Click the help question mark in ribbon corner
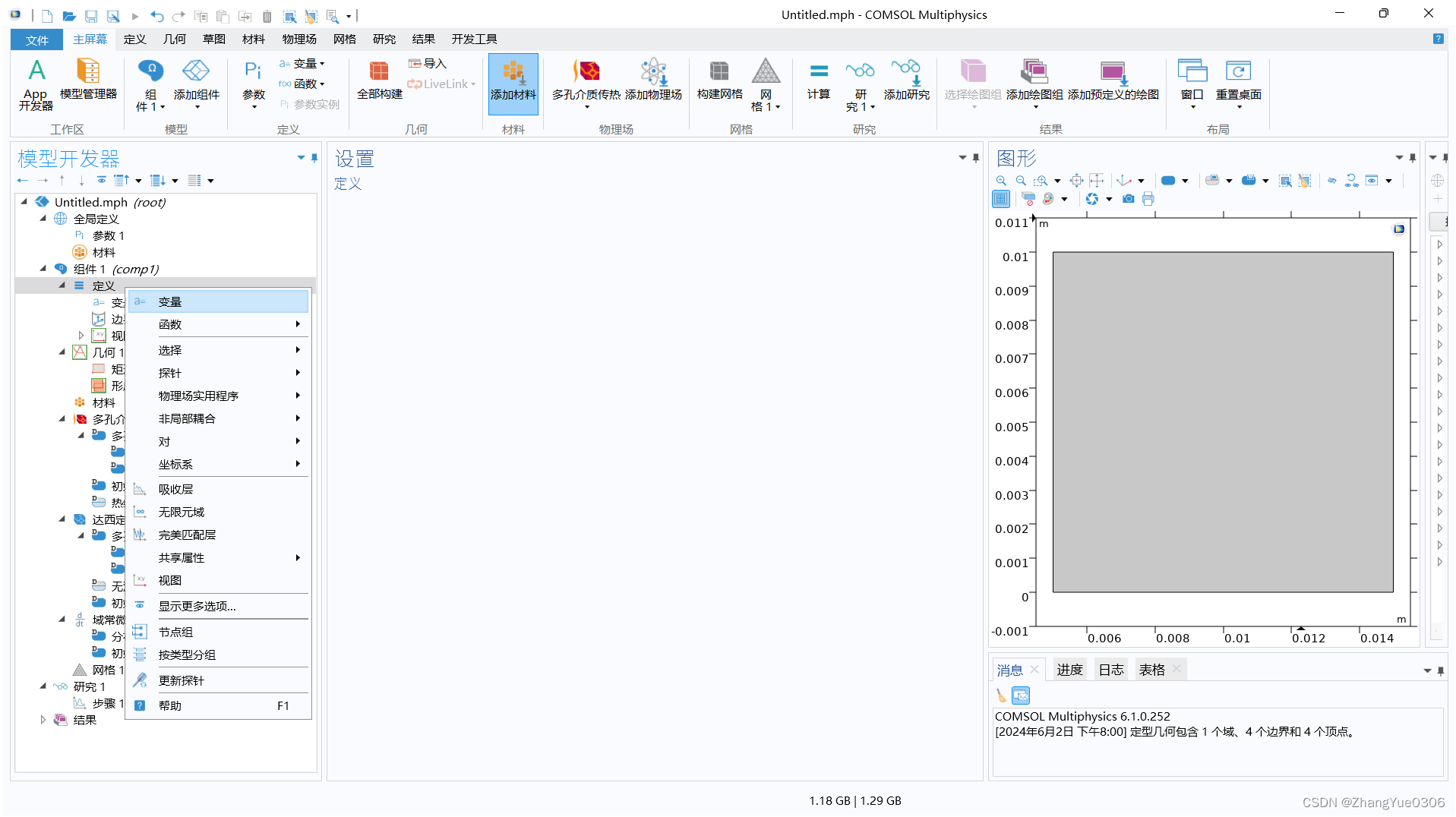 pos(1438,39)
